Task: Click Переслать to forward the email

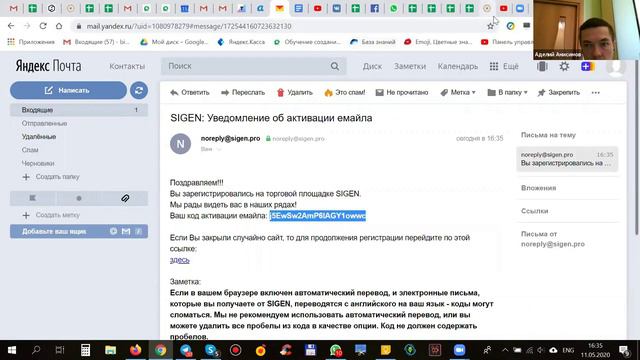Action: [x=243, y=93]
